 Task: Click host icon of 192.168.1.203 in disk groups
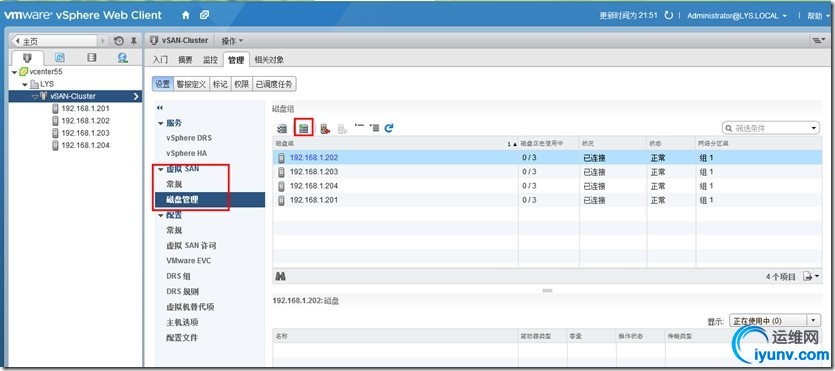pyautogui.click(x=282, y=172)
